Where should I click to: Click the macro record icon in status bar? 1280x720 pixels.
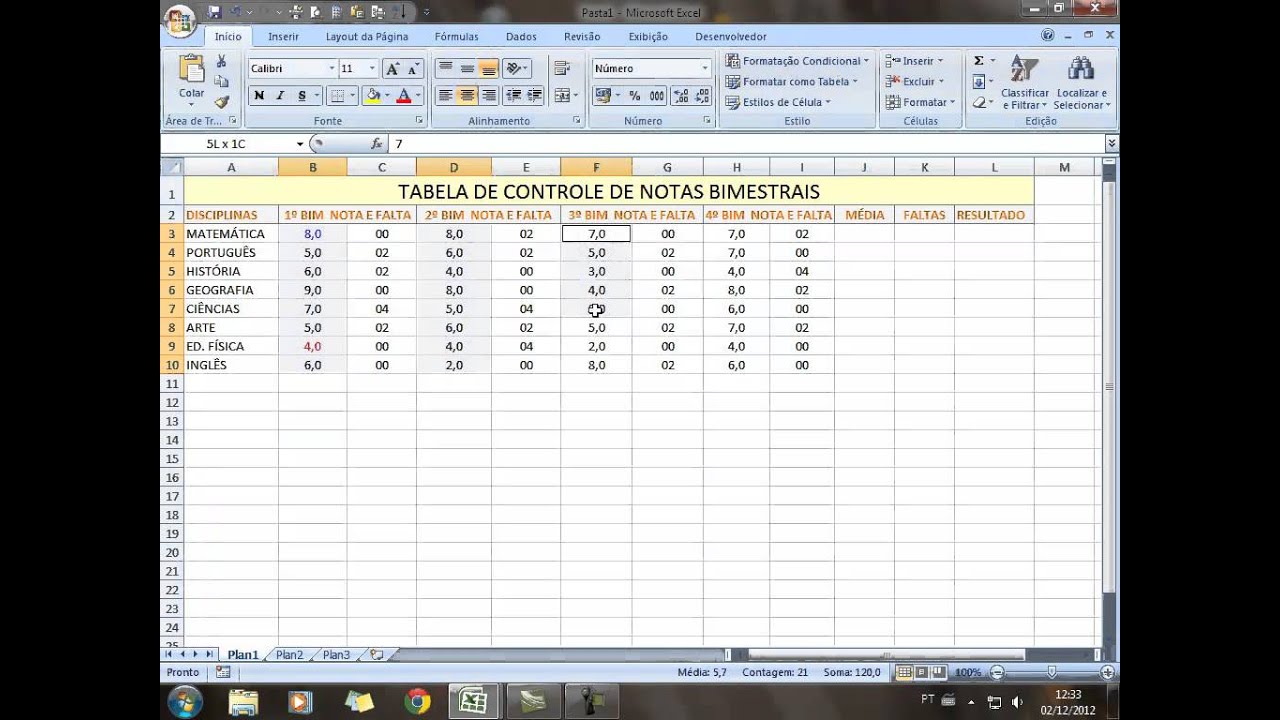pyautogui.click(x=223, y=673)
